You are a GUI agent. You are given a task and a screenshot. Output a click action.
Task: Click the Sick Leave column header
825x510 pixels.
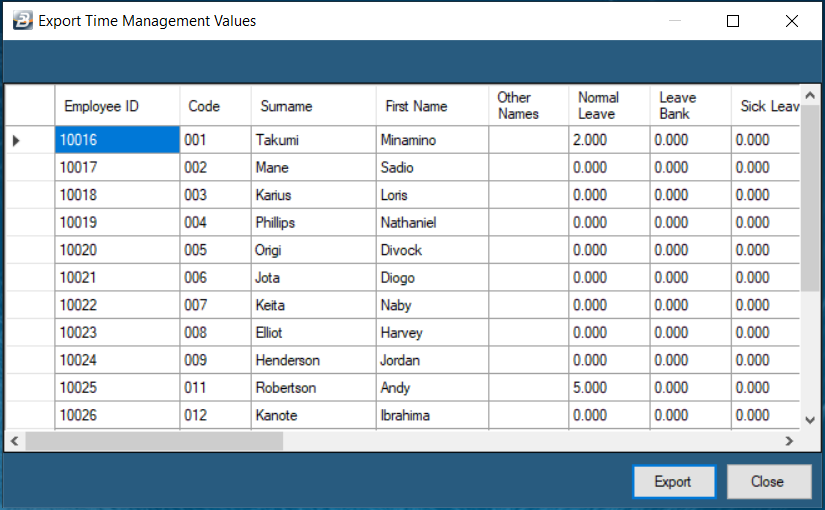click(766, 106)
